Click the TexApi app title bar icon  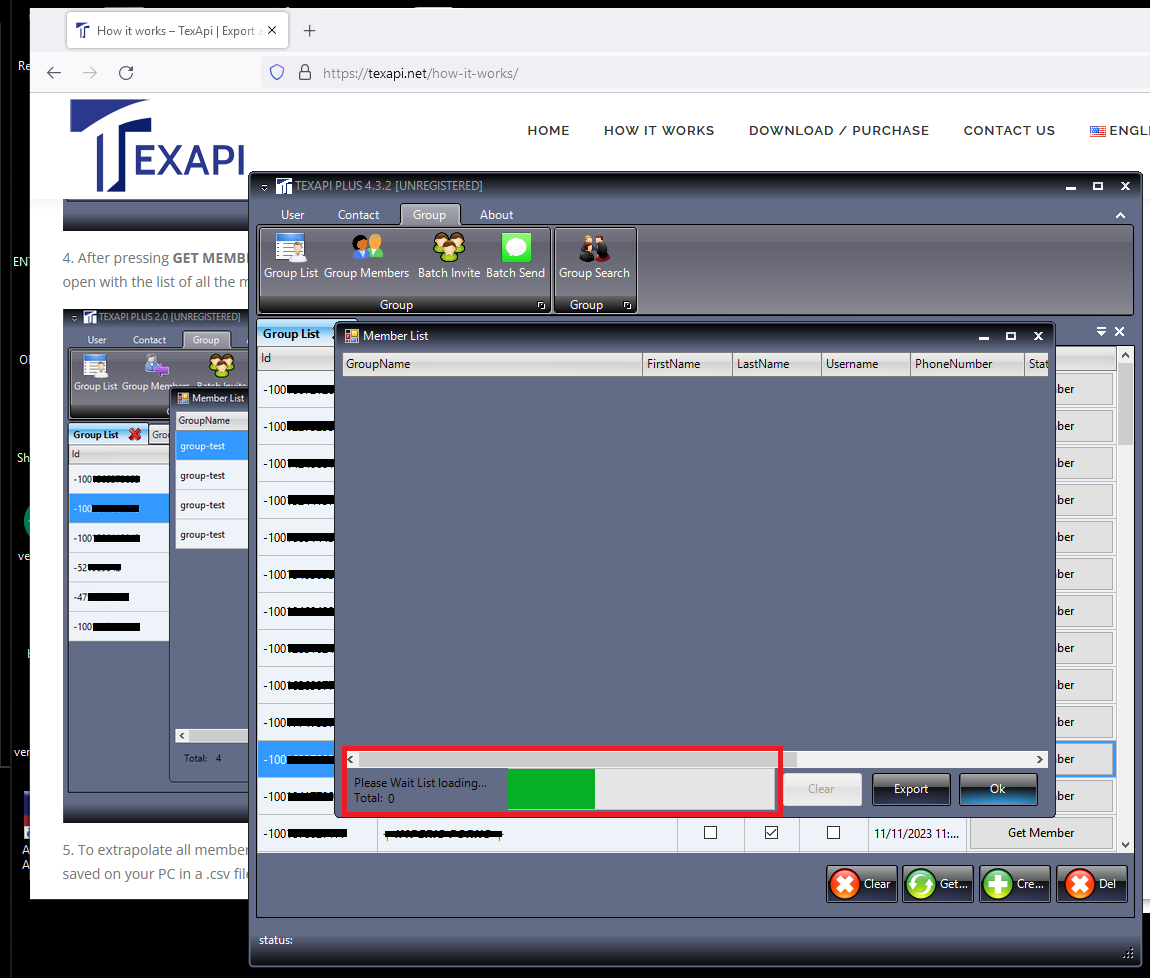coord(284,186)
